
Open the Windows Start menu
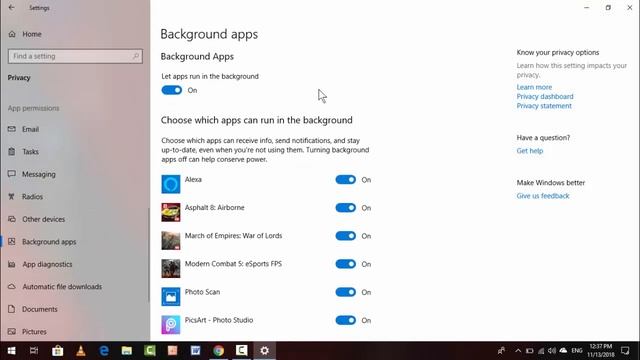[x=11, y=351]
